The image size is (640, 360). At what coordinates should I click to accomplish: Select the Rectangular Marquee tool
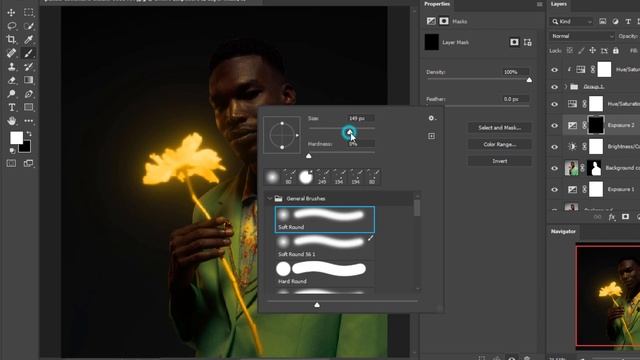click(x=29, y=12)
